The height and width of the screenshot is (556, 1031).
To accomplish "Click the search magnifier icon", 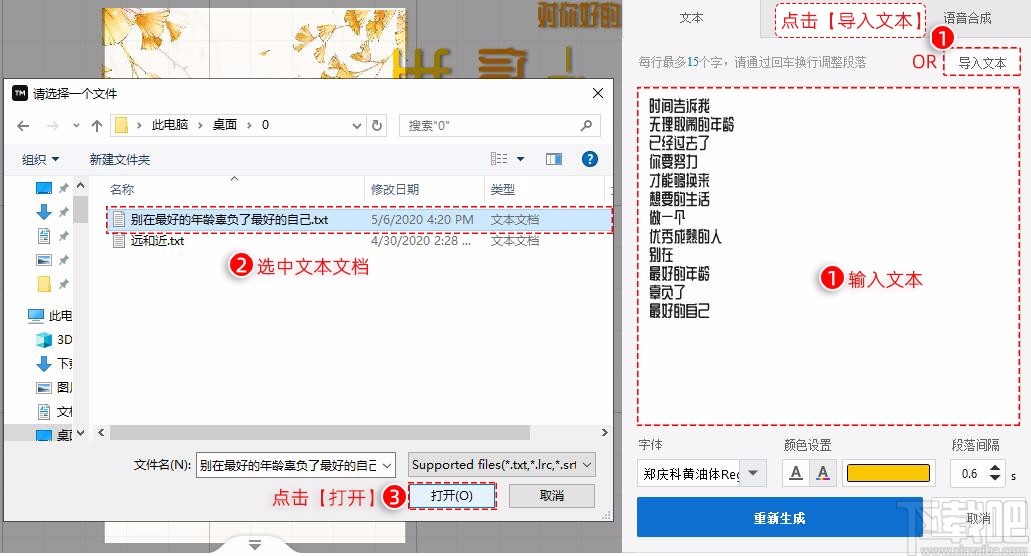I will [587, 125].
